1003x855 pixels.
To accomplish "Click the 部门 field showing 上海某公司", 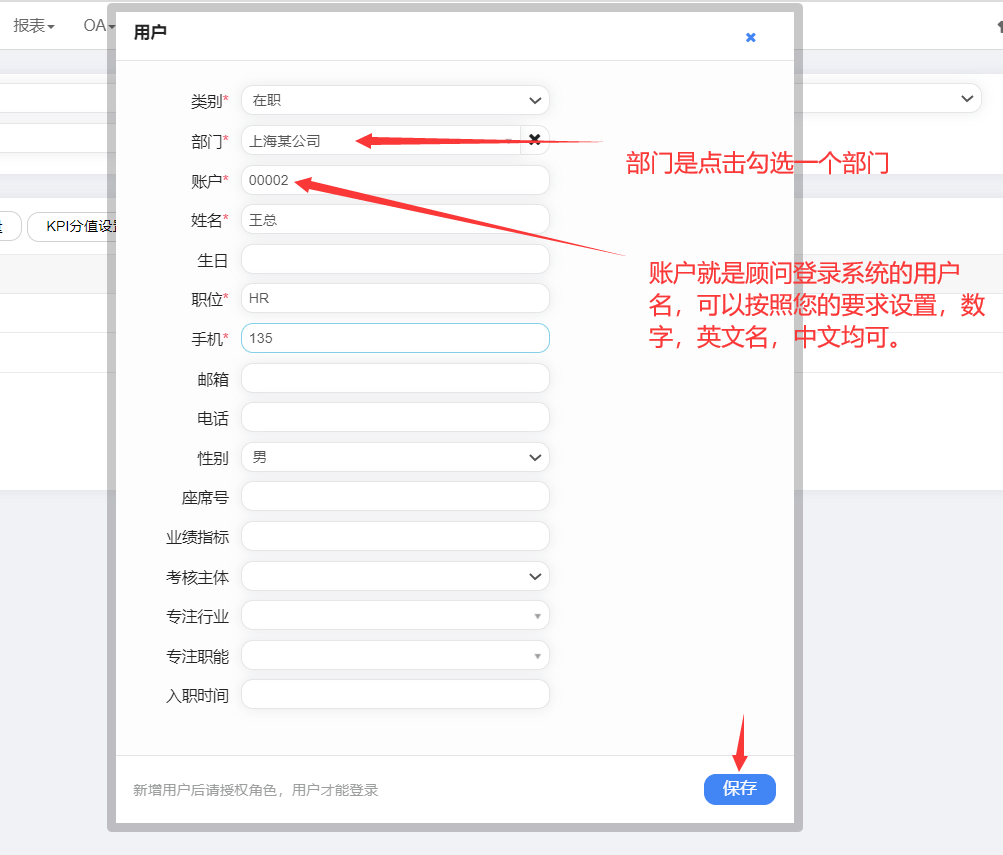I will [381, 140].
